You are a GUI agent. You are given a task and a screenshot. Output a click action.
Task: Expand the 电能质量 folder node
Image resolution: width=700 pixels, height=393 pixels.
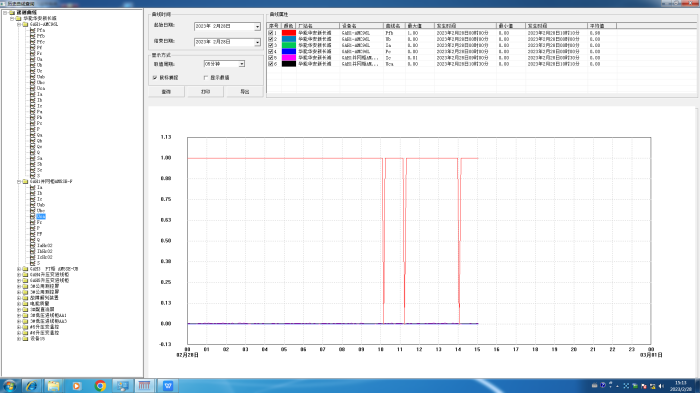tap(19, 304)
